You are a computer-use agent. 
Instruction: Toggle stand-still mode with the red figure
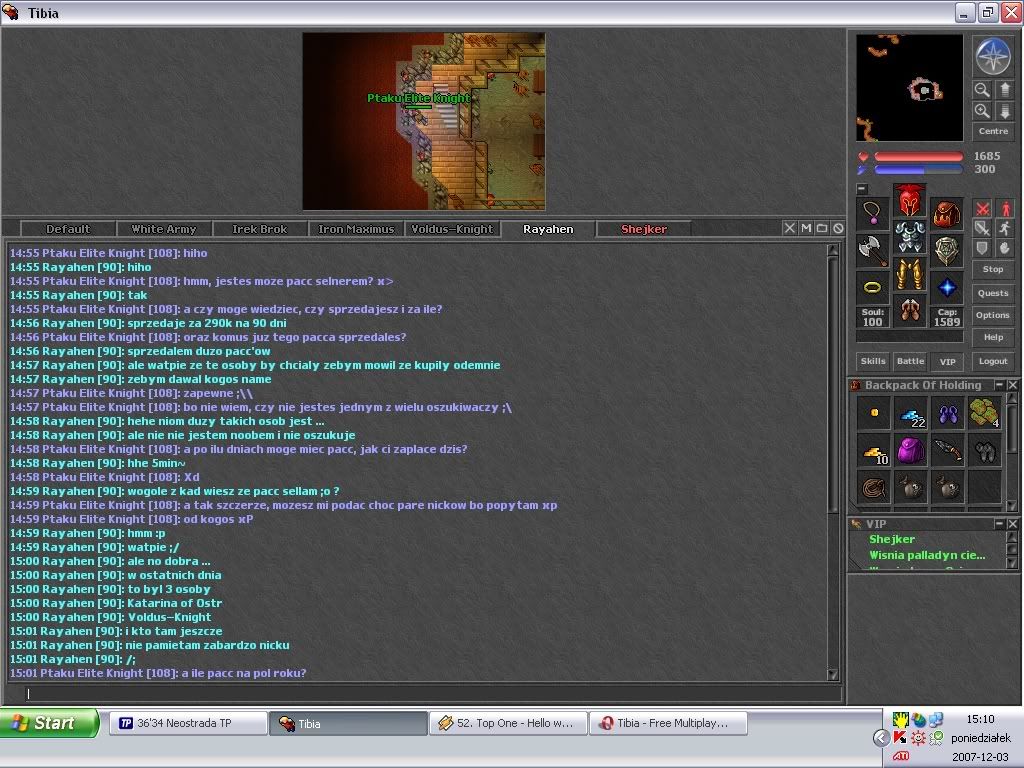(x=1005, y=209)
